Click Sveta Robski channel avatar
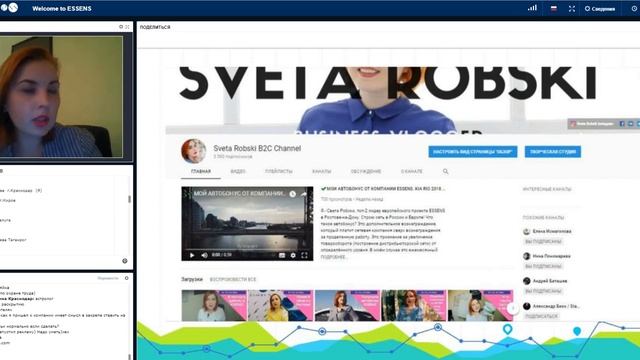640x360 pixels. (193, 151)
